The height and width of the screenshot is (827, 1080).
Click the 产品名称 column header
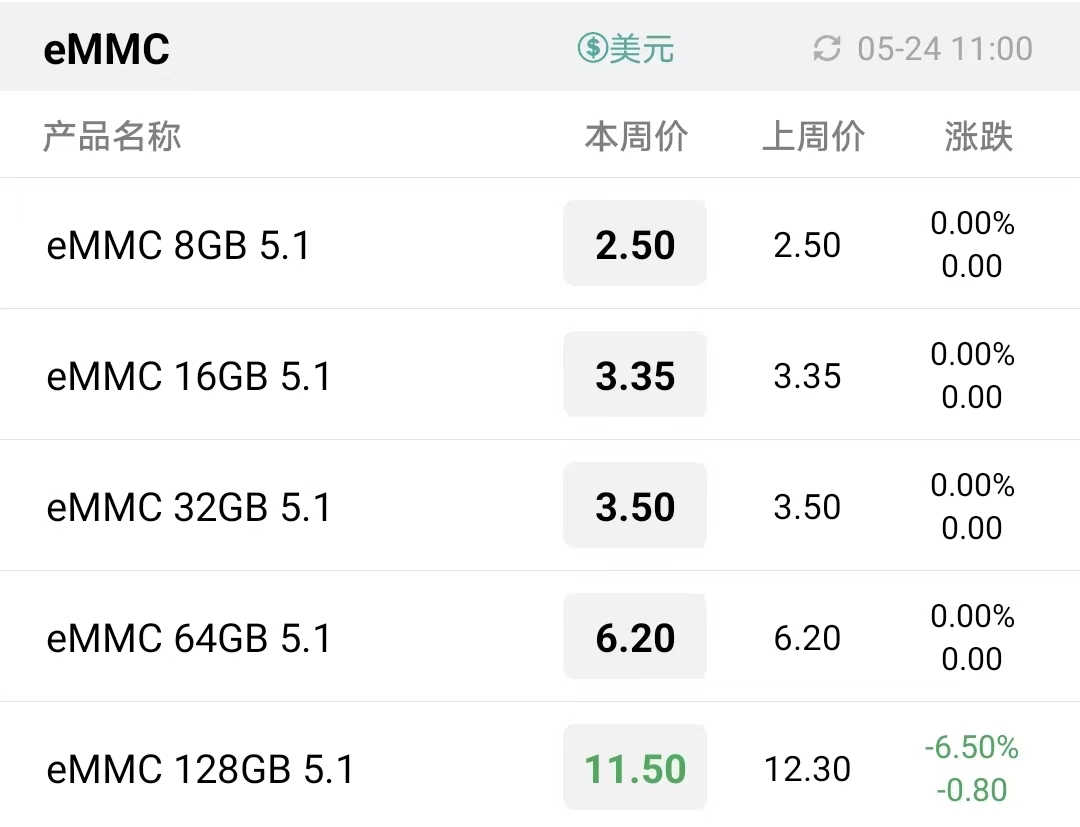pos(112,136)
